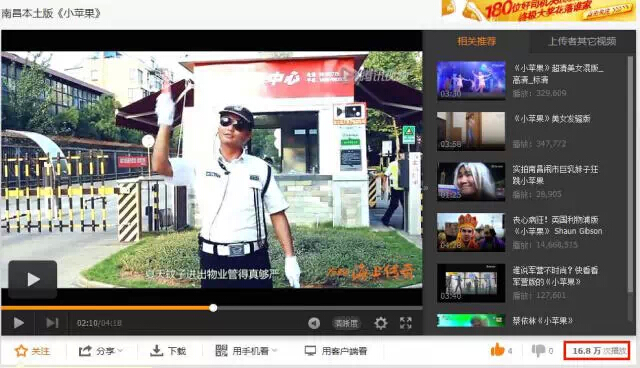Click the video title 南昌本土版《小苹果》
This screenshot has width=640, height=368.
51,13
